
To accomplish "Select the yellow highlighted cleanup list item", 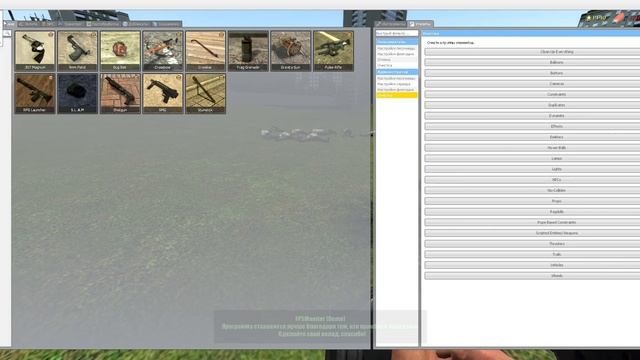I will pyautogui.click(x=397, y=95).
